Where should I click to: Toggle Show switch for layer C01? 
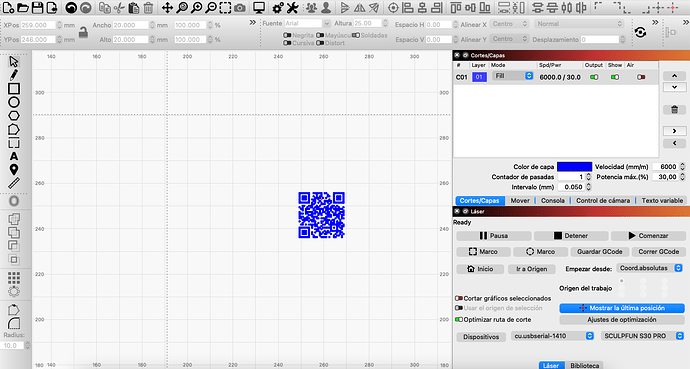coord(615,77)
